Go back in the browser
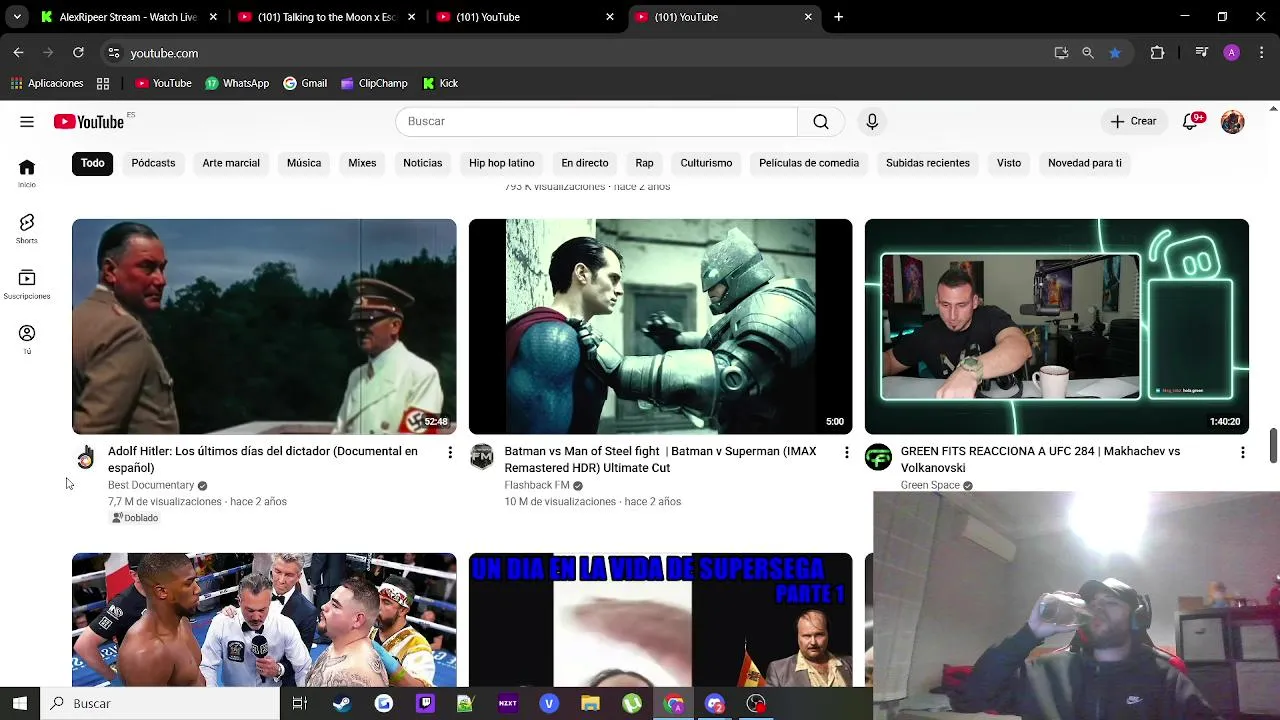The height and width of the screenshot is (720, 1280). [18, 53]
